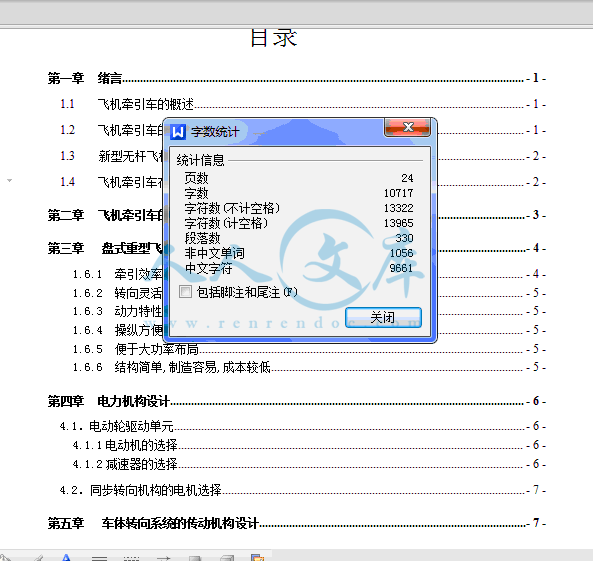Go to 1.6.6 结构简单,制造容易,成本较低 entry

click(x=309, y=367)
